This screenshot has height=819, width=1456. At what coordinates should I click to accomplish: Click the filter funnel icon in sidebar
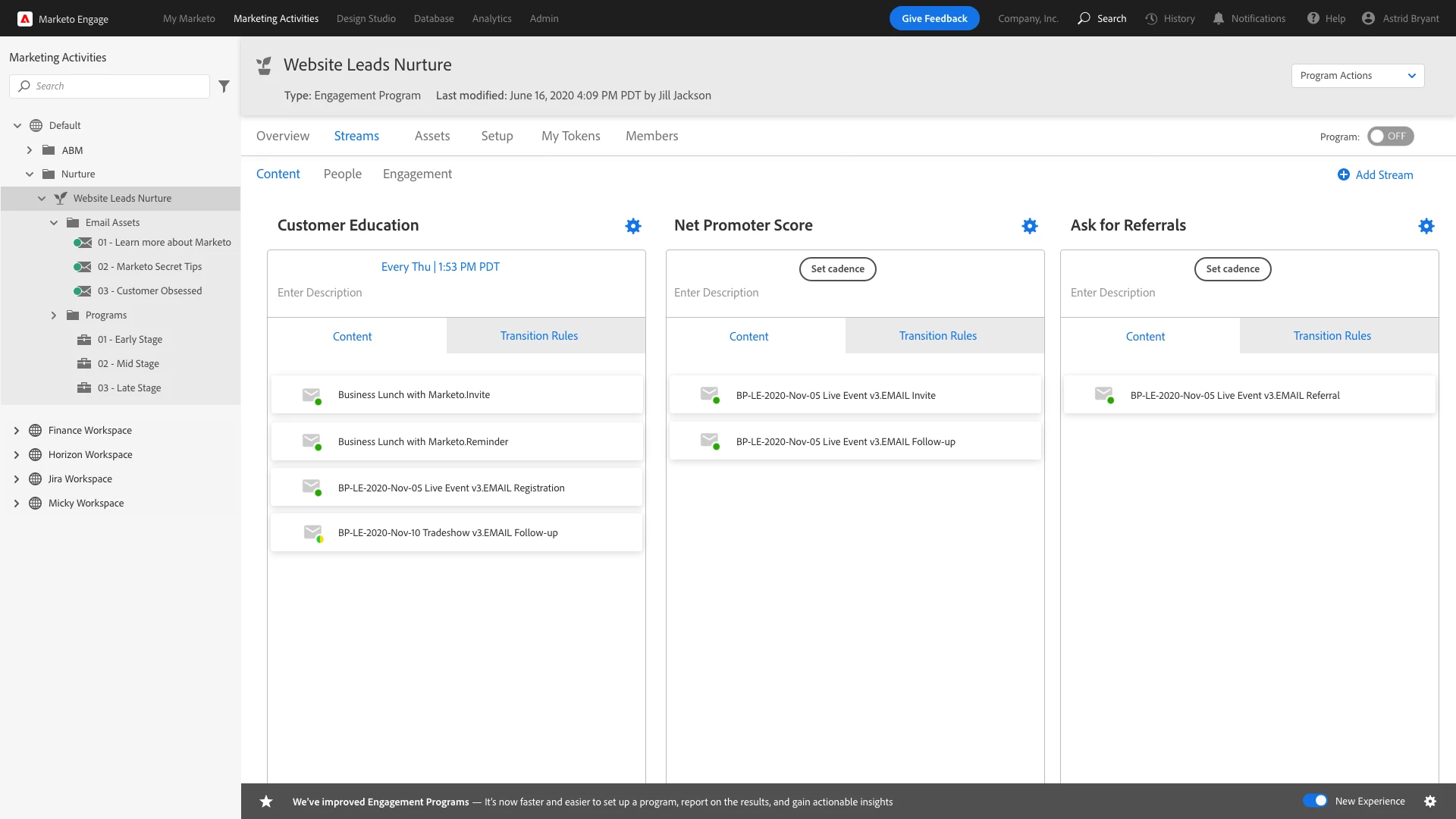click(224, 86)
